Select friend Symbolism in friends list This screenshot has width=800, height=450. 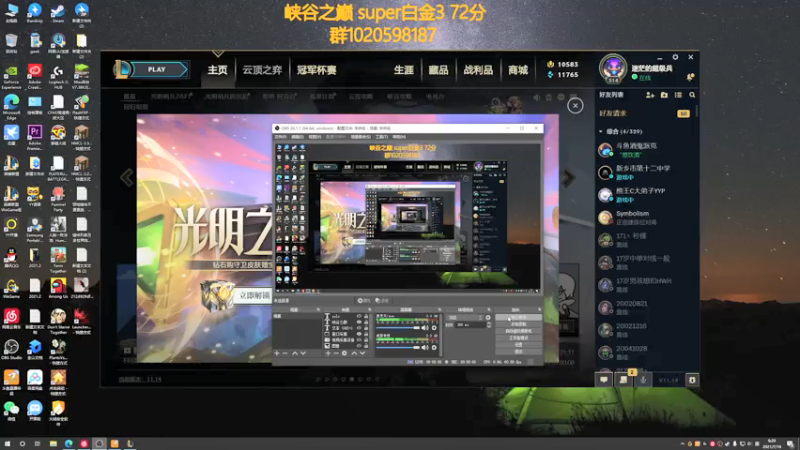pos(646,217)
